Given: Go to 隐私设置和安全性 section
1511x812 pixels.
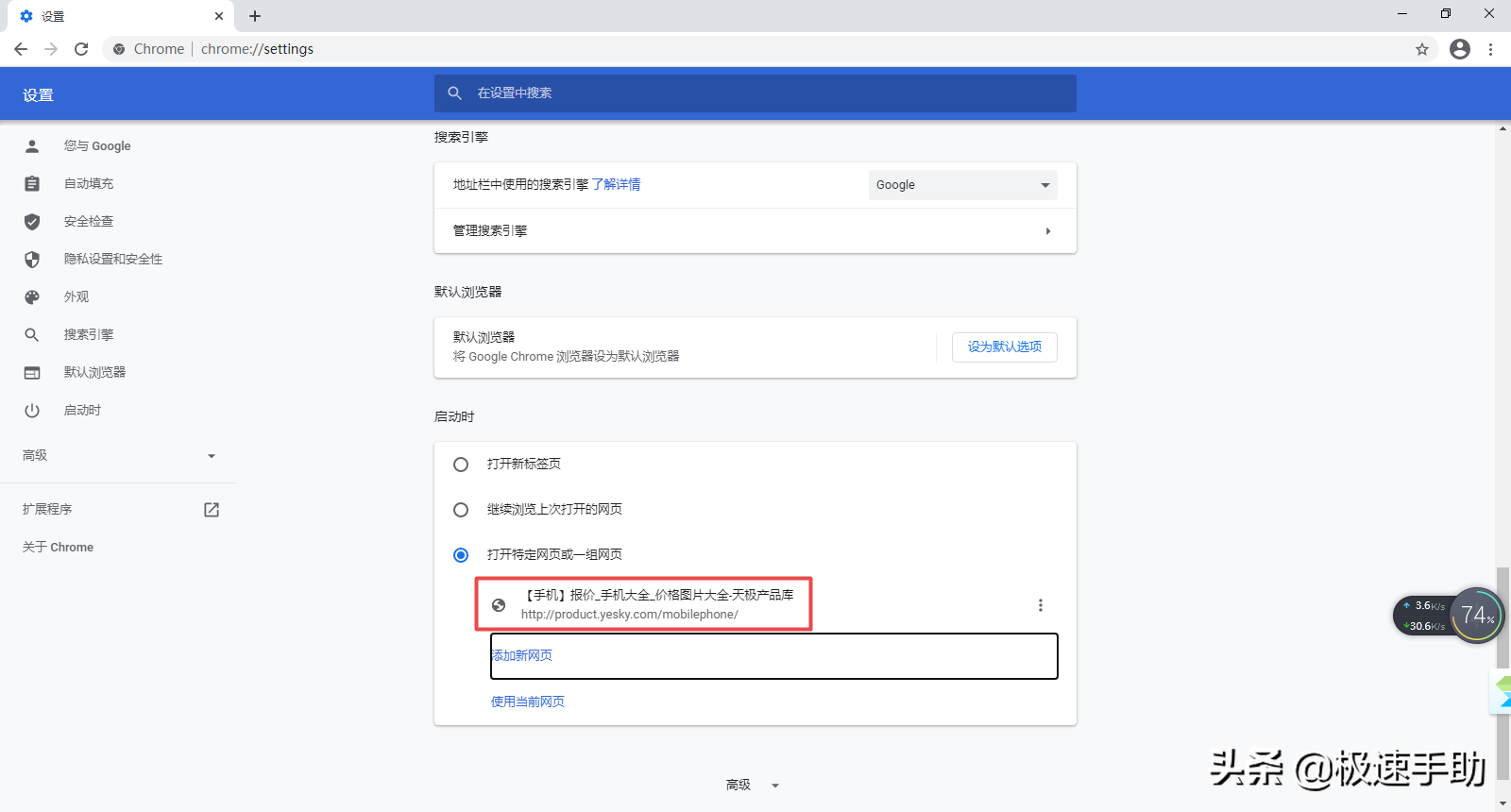Looking at the screenshot, I should coord(113,259).
